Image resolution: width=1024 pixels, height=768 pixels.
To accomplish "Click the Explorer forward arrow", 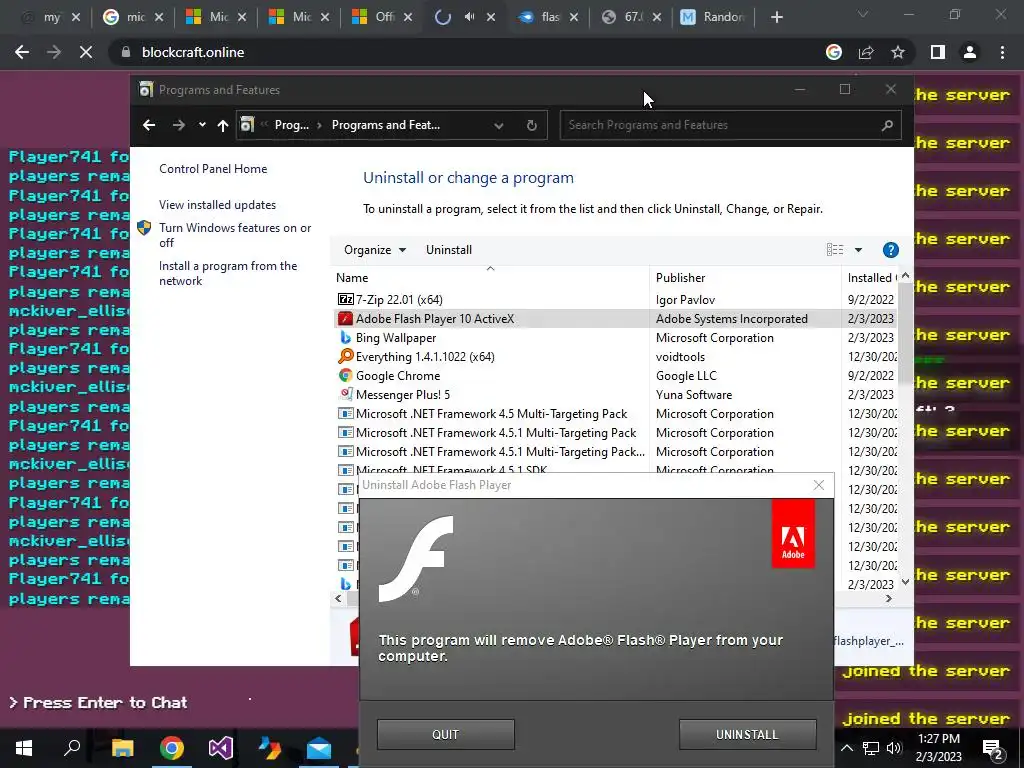I will [178, 125].
